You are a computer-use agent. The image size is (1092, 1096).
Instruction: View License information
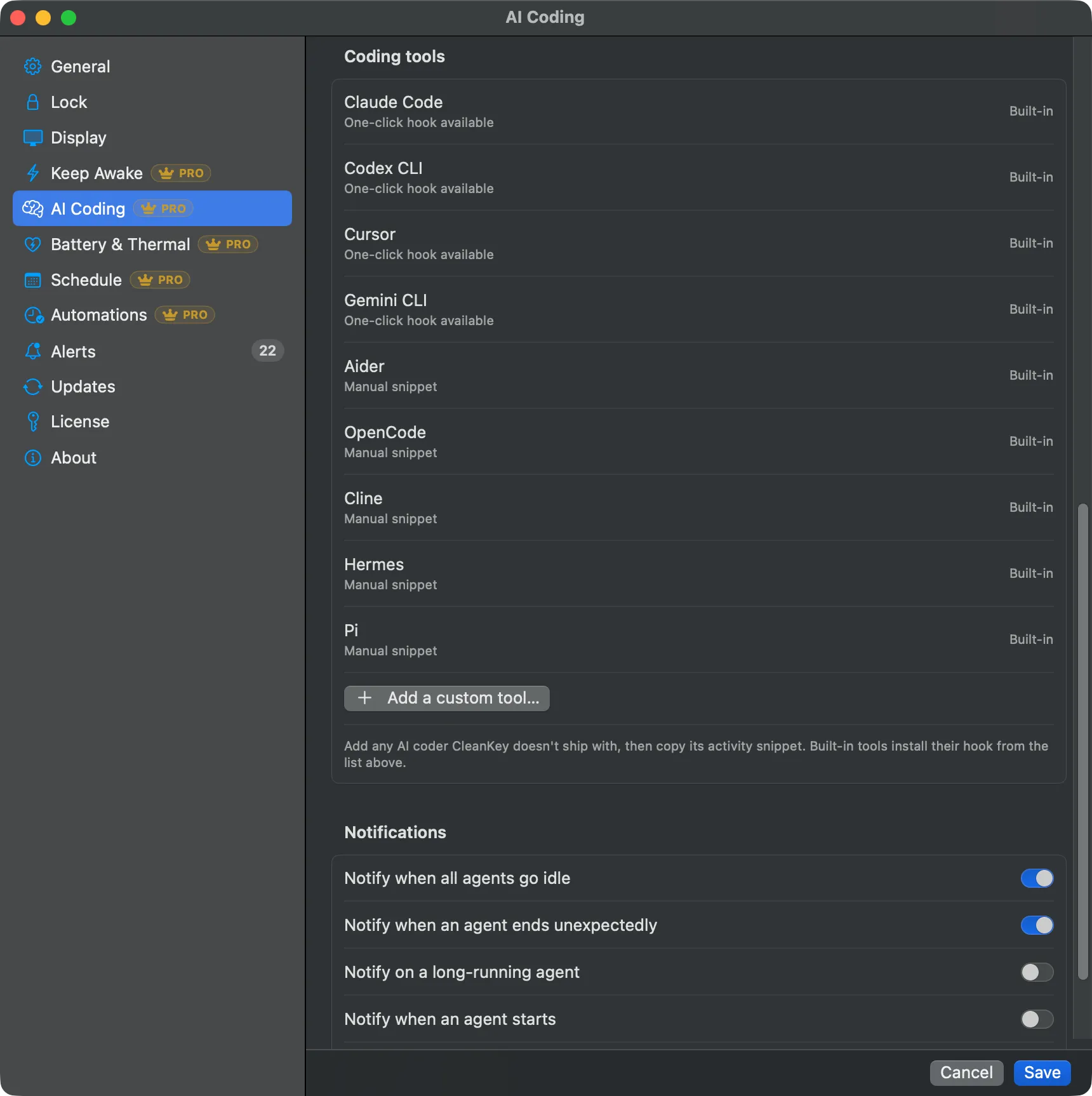(152, 422)
